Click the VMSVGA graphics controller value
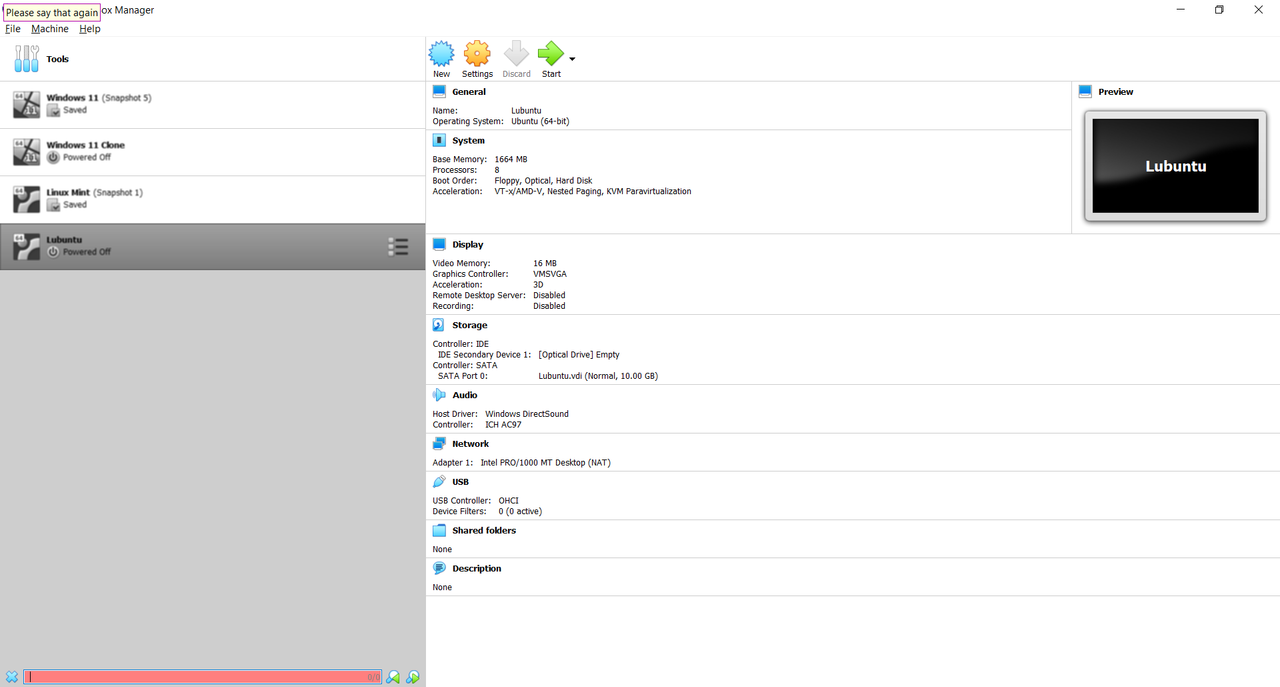Viewport: 1280px width, 687px height. point(550,274)
